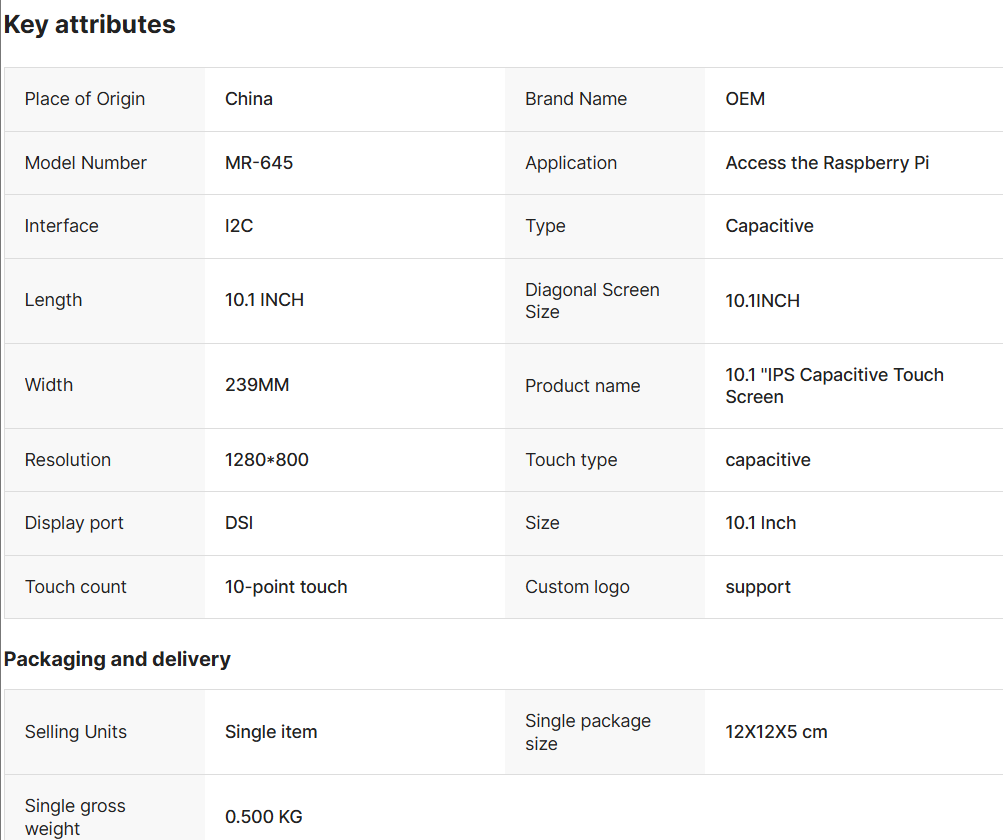Select the MR-645 model number value
The width and height of the screenshot is (1003, 840).
click(x=259, y=163)
